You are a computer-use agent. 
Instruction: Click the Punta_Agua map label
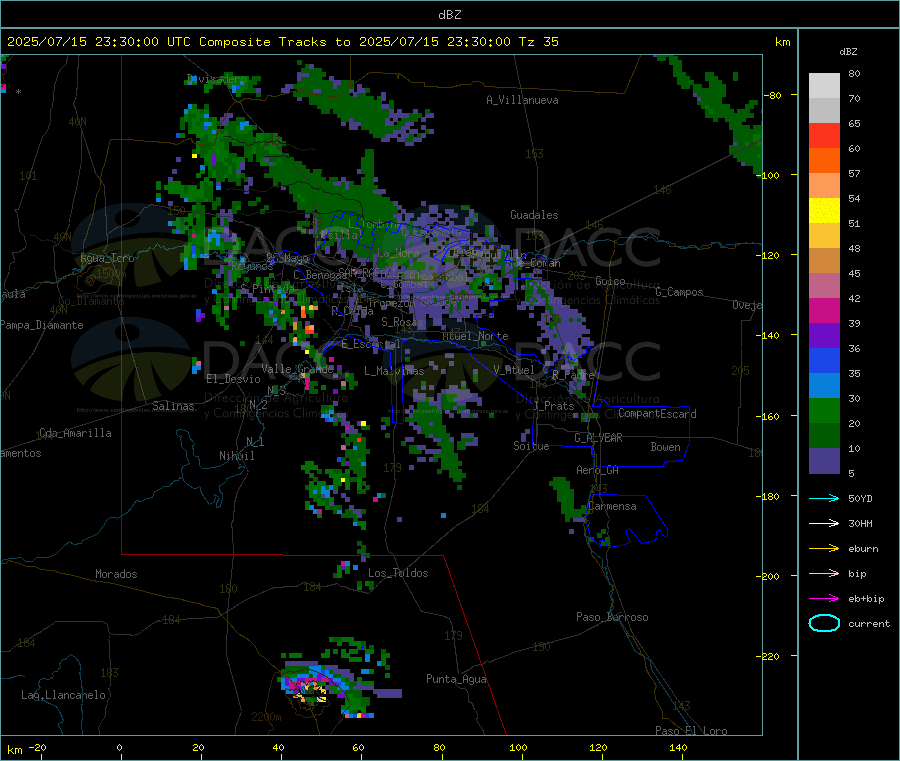[x=456, y=679]
